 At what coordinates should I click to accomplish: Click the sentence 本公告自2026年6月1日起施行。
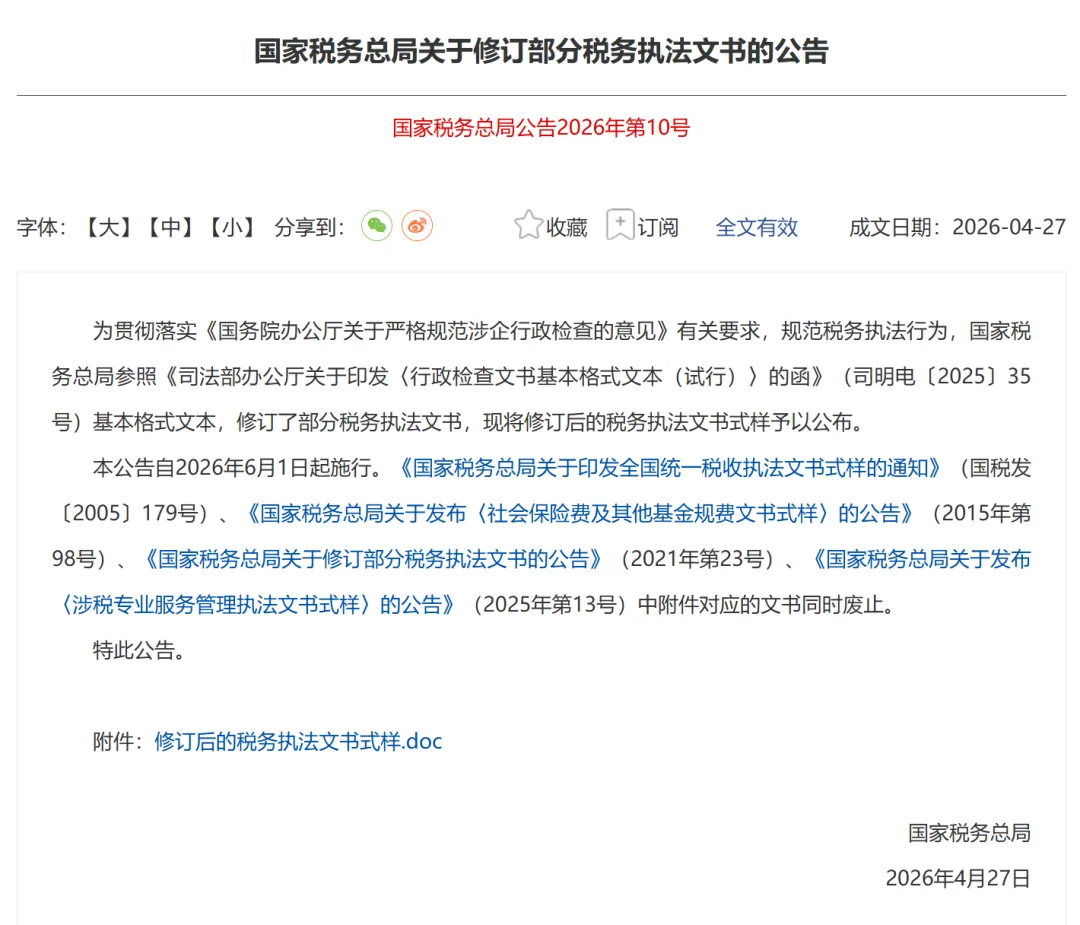click(238, 468)
